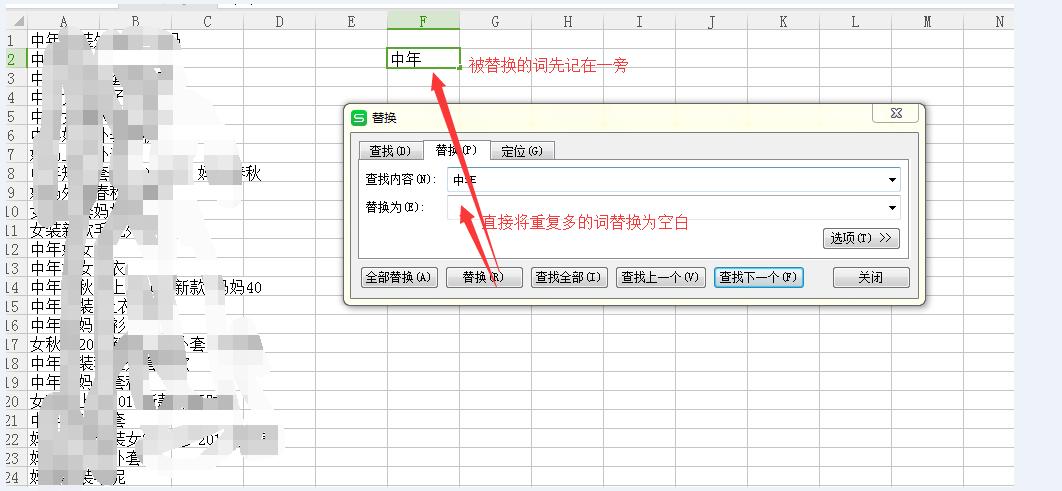Select column N header

click(989, 22)
